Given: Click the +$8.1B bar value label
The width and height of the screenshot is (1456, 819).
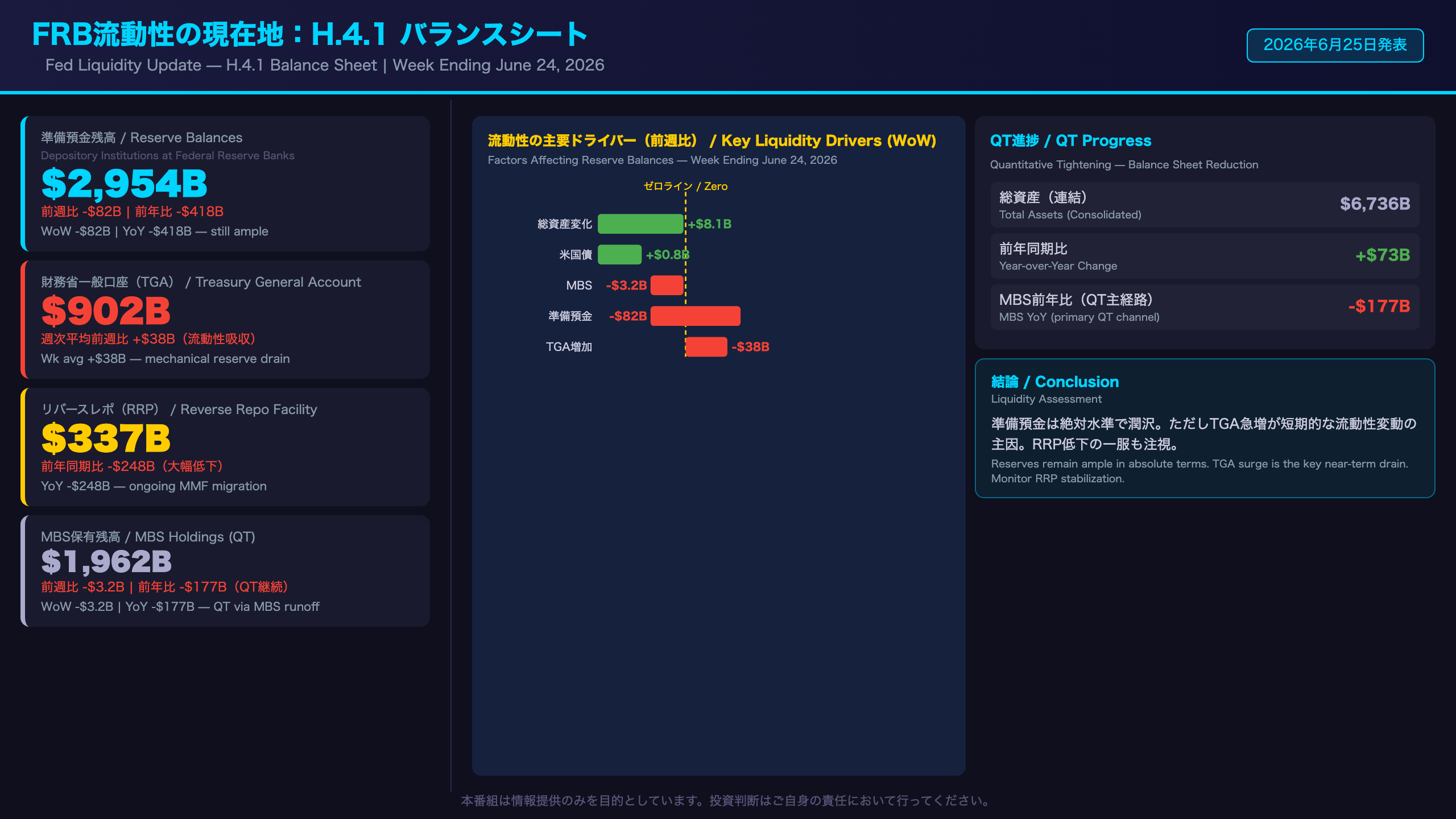Looking at the screenshot, I should pos(710,224).
